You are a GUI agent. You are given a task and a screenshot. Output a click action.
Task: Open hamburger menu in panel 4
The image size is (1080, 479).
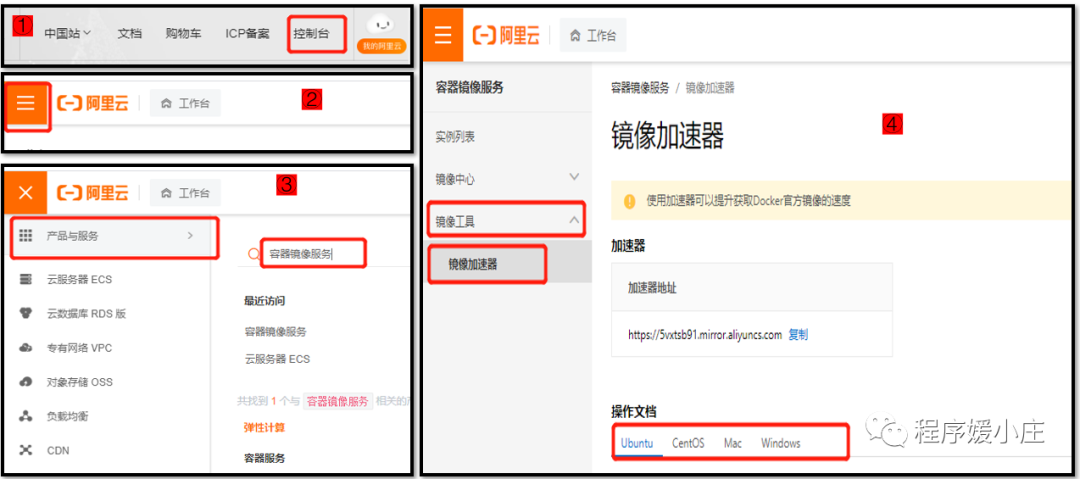[443, 35]
